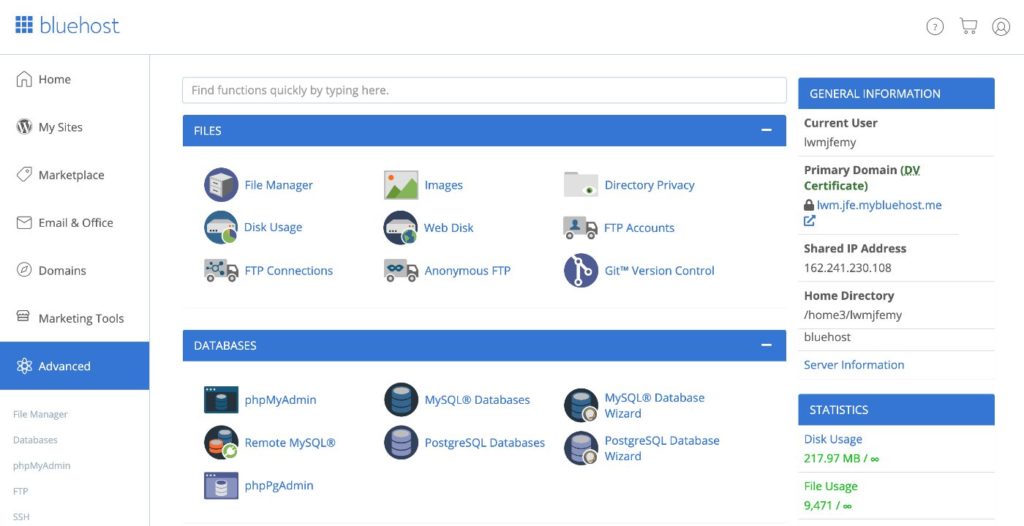Select Advanced in sidebar
The height and width of the screenshot is (526, 1024).
tap(74, 366)
